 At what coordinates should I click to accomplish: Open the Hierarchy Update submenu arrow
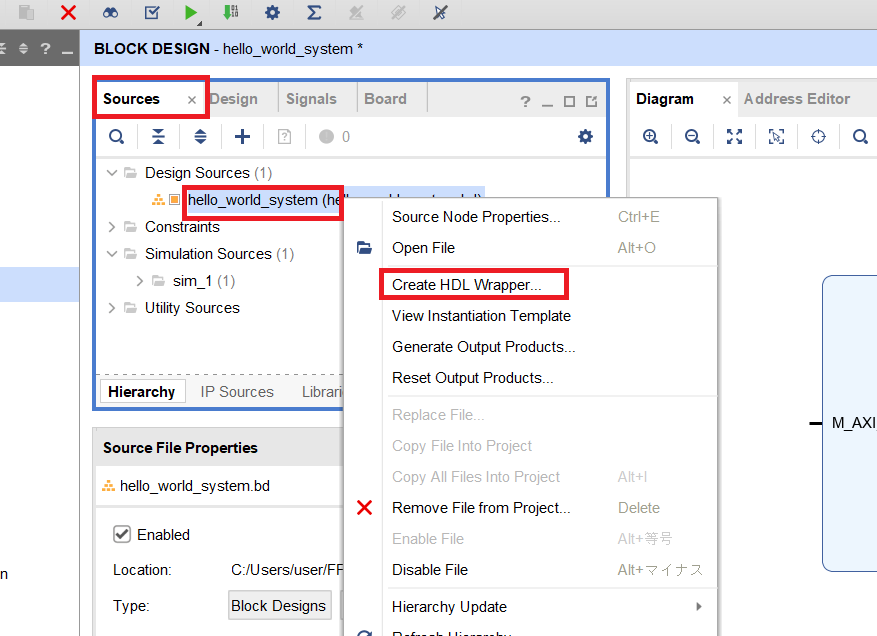[x=699, y=606]
